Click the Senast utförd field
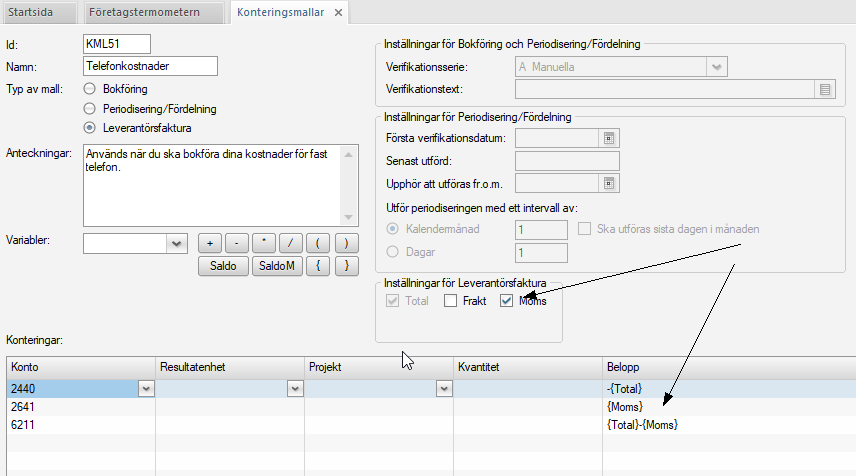Viewport: 856px width, 476px height. tap(567, 161)
